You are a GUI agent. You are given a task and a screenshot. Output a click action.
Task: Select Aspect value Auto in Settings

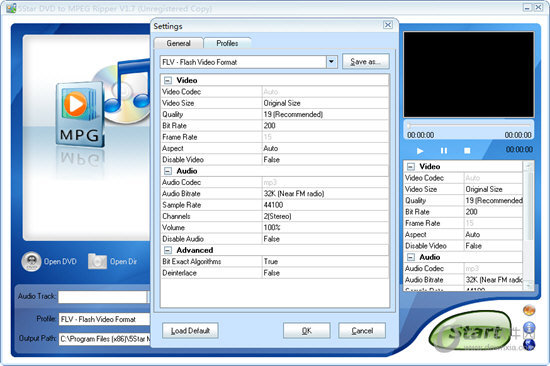(326, 148)
